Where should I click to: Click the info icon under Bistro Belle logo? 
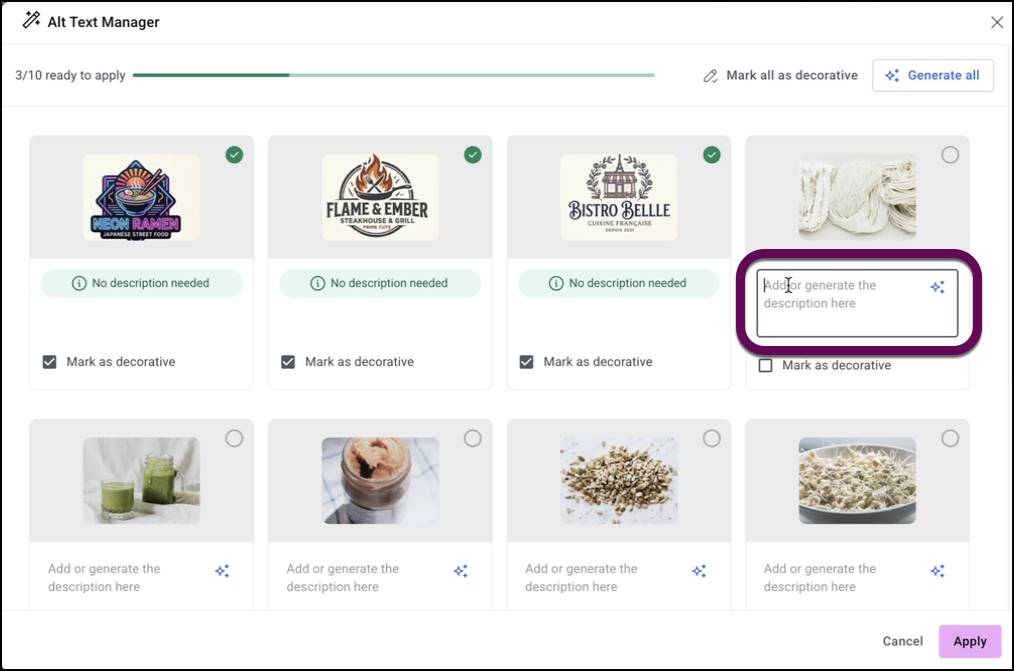[x=556, y=284]
